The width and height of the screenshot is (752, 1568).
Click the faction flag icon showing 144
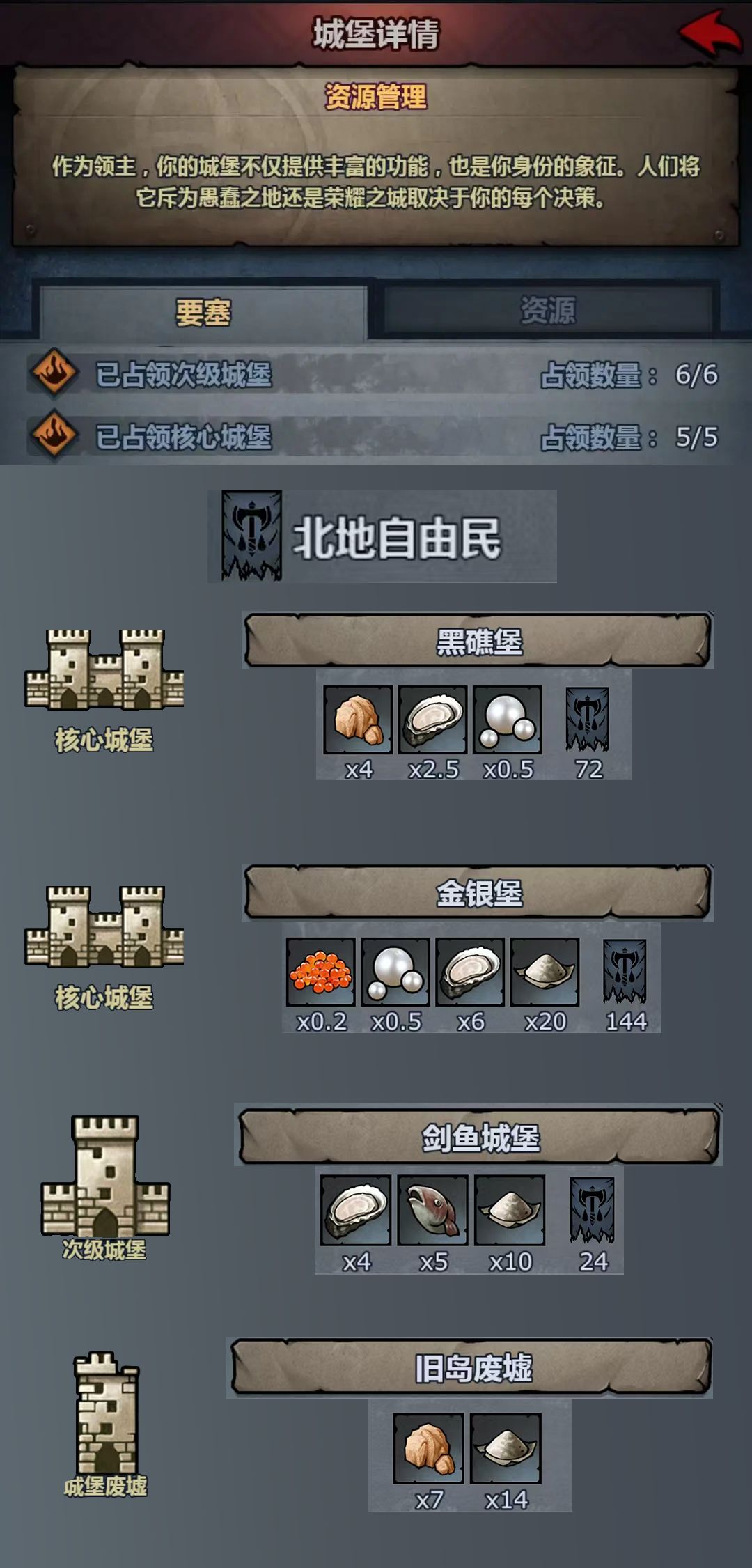pos(625,971)
